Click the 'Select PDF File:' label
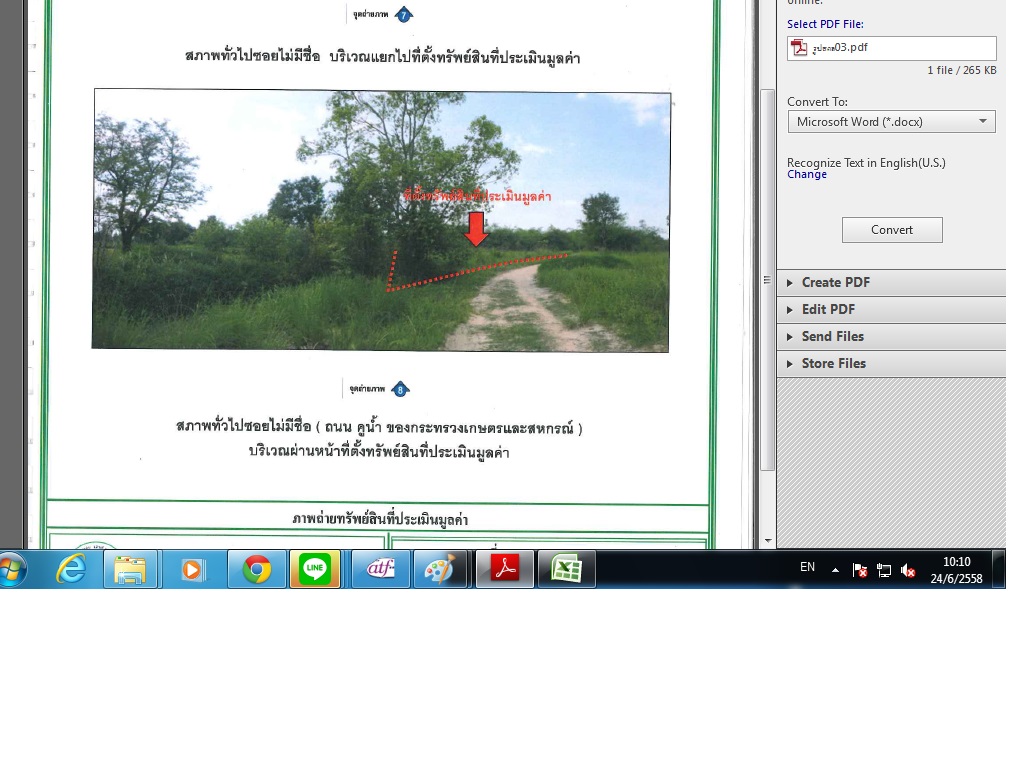The height and width of the screenshot is (768, 1024). click(x=825, y=24)
